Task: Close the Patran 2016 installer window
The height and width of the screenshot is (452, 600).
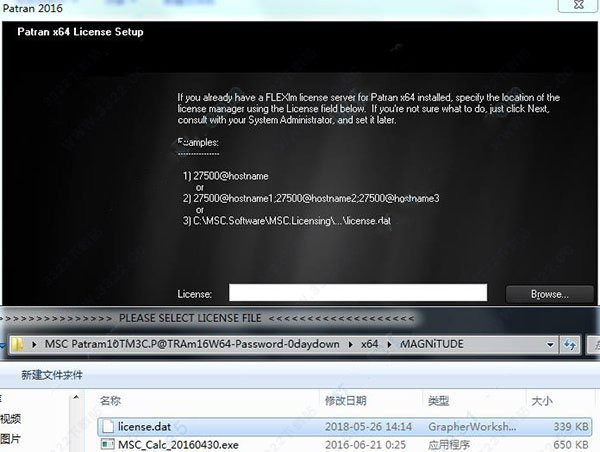Action: (579, 5)
